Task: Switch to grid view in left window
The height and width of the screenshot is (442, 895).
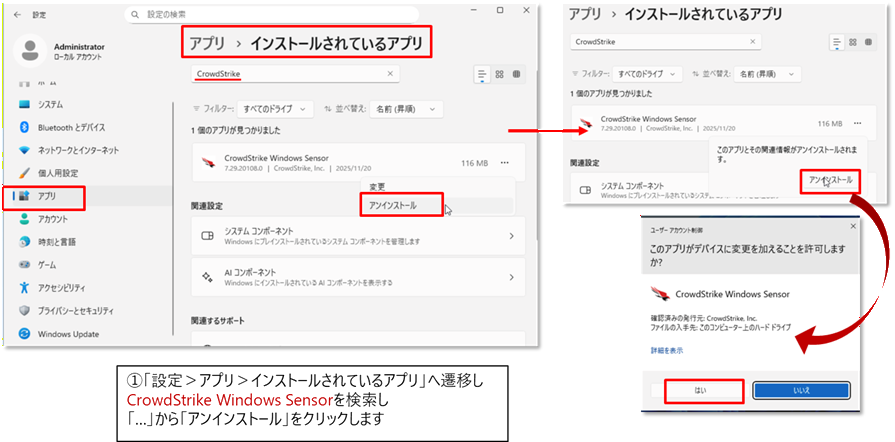Action: point(500,75)
